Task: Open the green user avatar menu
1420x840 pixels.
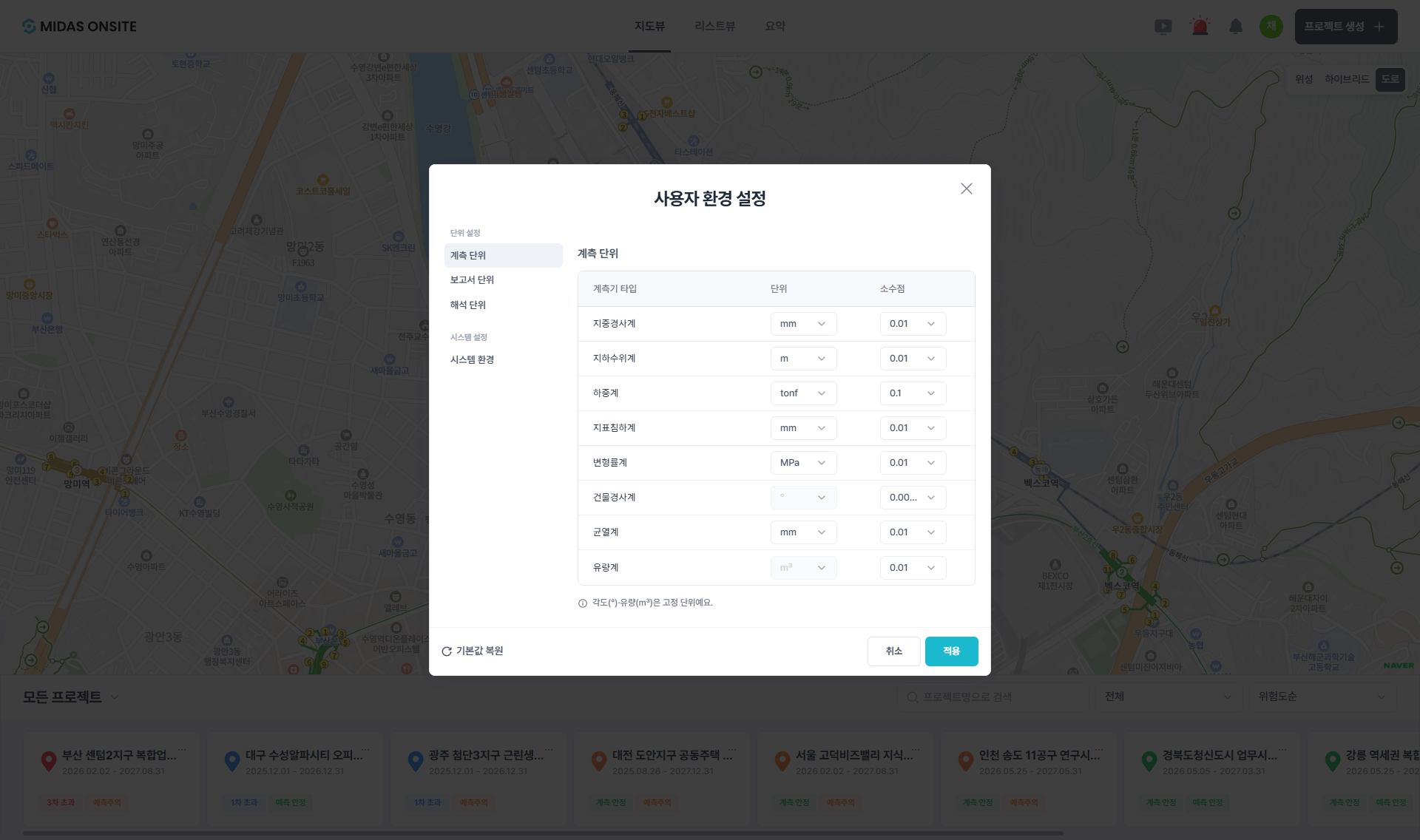Action: (x=1271, y=27)
